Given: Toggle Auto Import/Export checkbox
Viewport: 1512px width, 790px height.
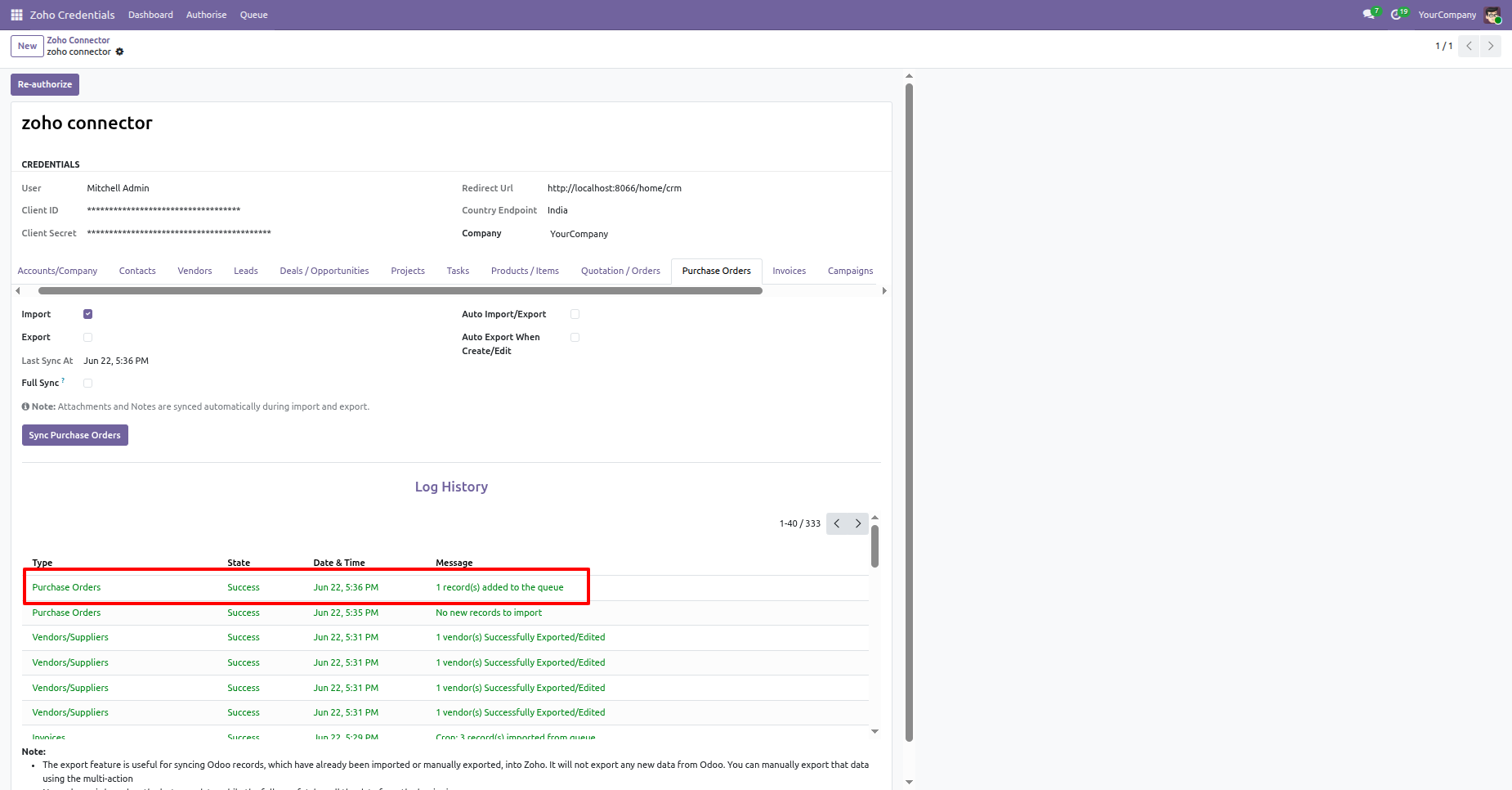Looking at the screenshot, I should point(575,314).
